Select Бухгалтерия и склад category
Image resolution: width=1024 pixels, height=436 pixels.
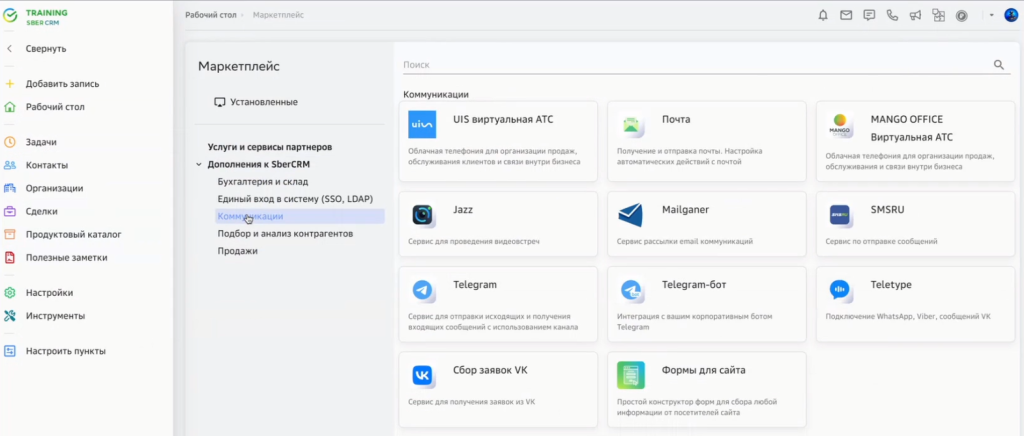coord(263,182)
